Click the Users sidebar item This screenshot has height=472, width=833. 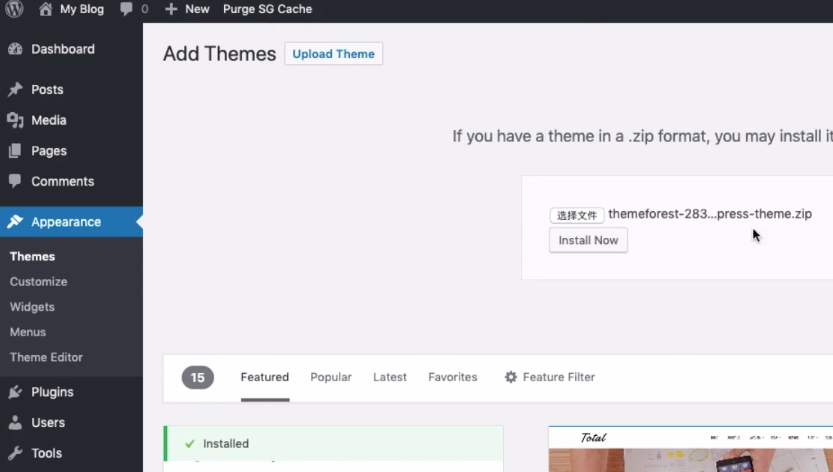[x=47, y=423]
